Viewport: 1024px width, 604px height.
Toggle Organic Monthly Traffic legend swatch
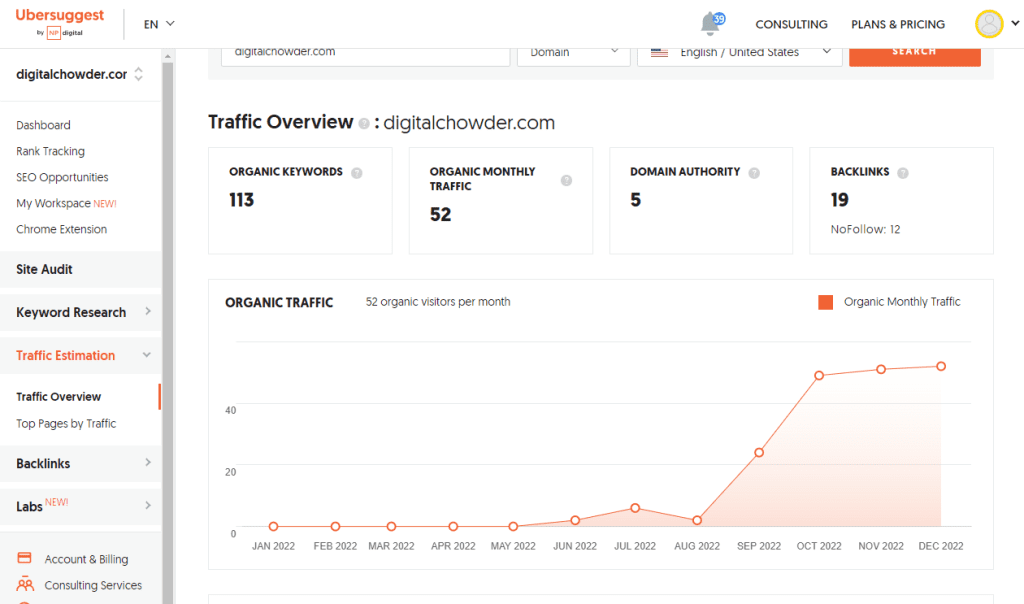[x=825, y=302]
